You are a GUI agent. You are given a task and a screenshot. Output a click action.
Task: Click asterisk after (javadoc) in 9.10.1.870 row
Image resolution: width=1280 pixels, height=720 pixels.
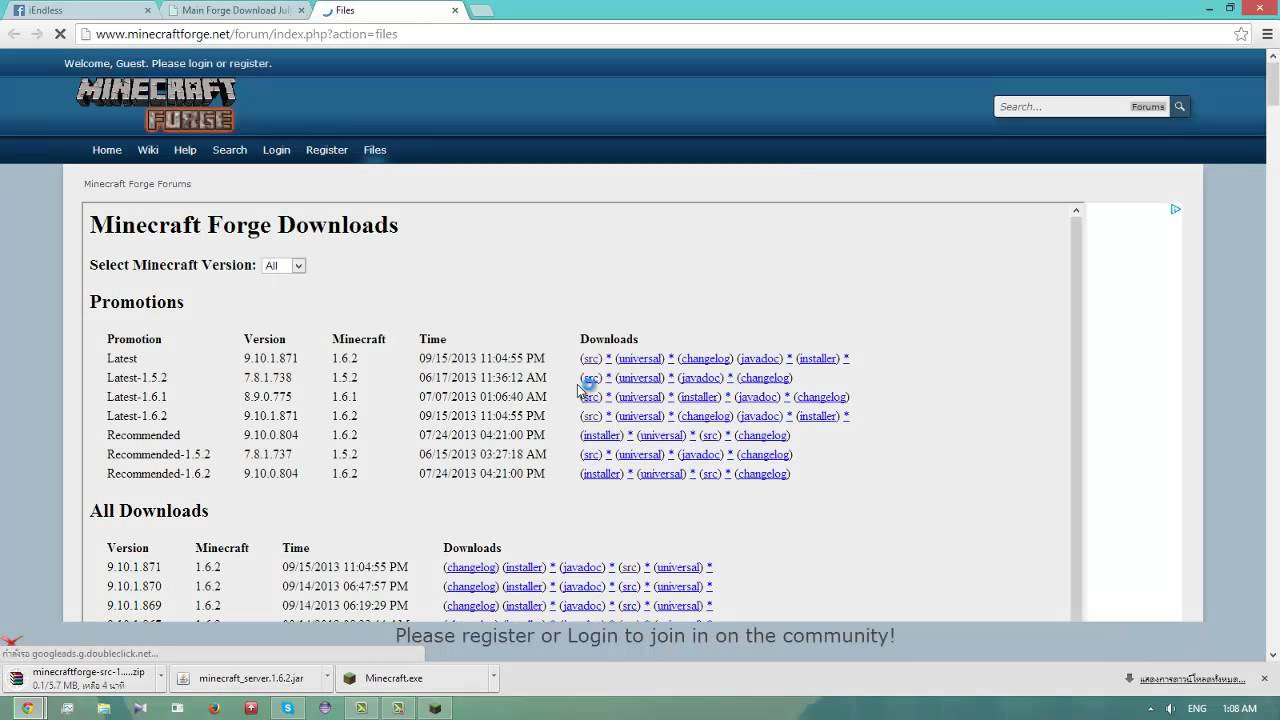coord(612,586)
